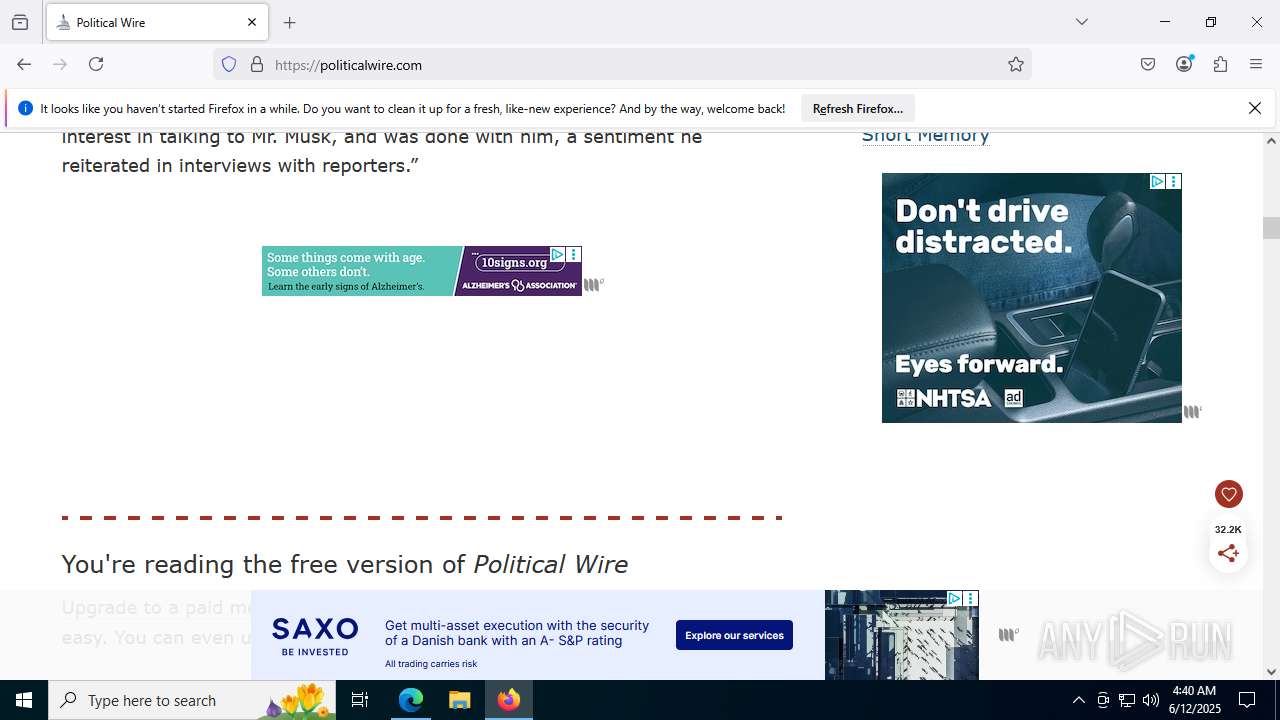Open the Firefox account menu
1280x720 pixels.
click(1184, 64)
